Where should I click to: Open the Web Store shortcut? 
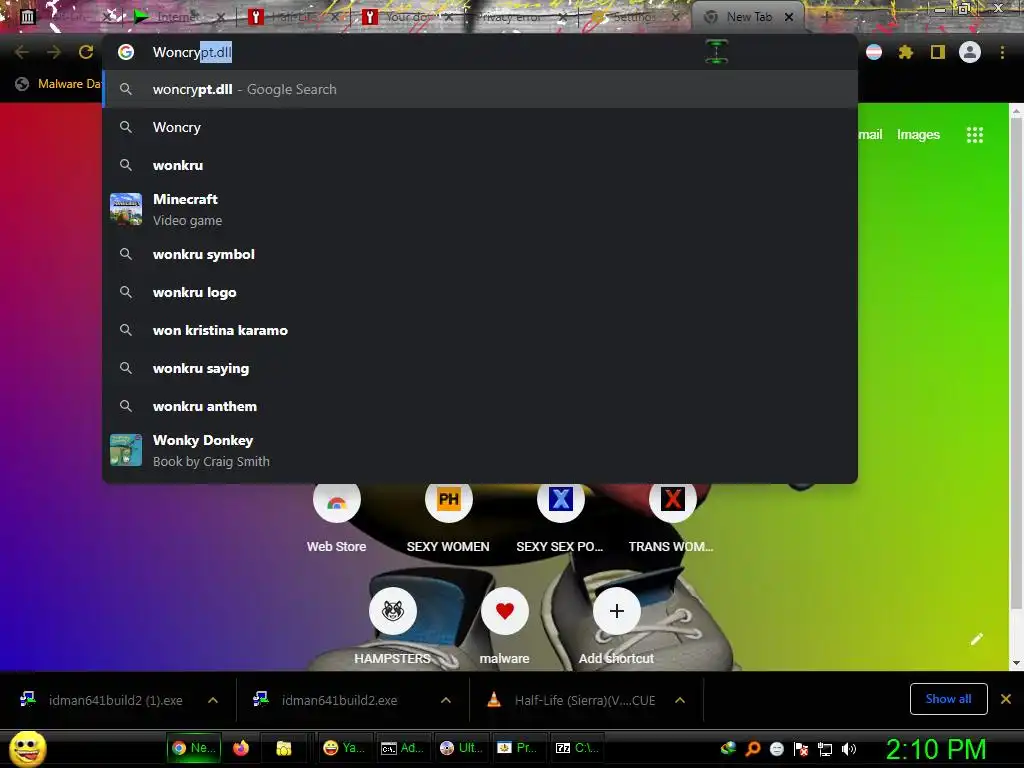336,517
